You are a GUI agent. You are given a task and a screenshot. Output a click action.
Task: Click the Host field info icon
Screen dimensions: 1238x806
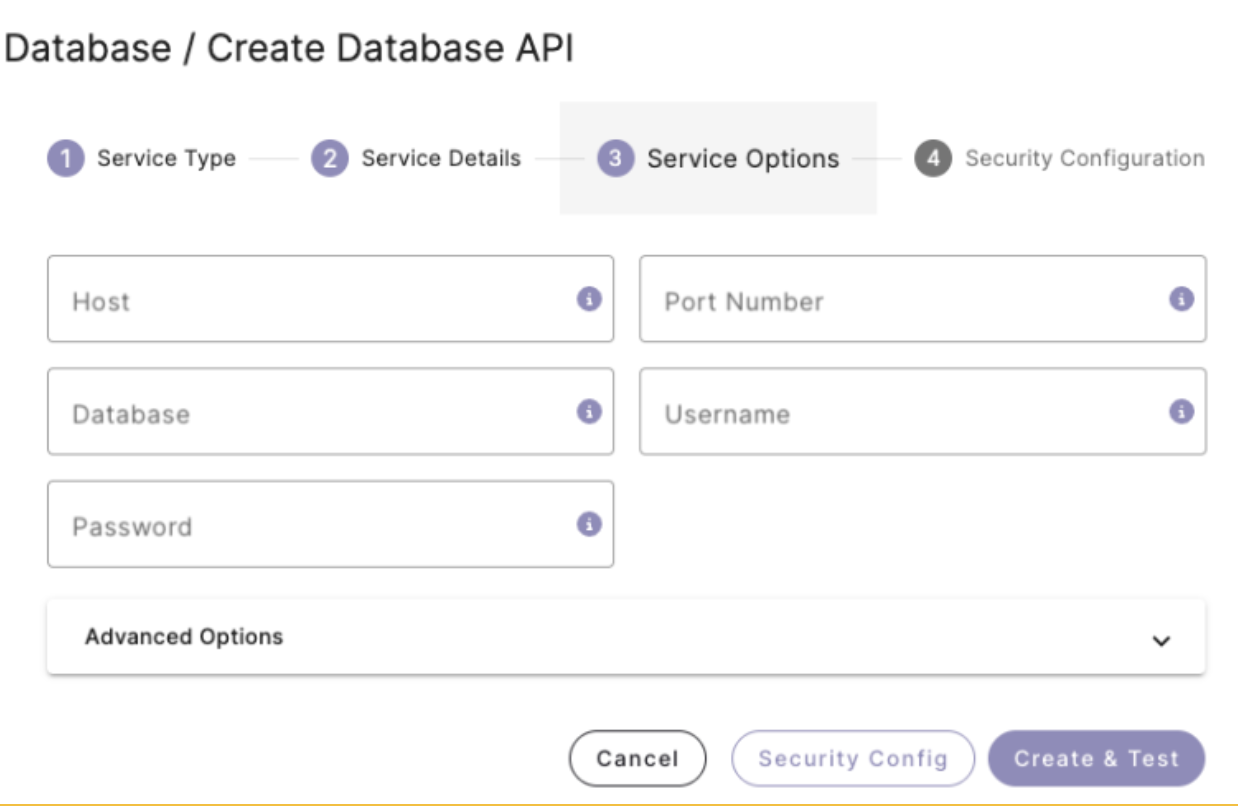pyautogui.click(x=589, y=299)
